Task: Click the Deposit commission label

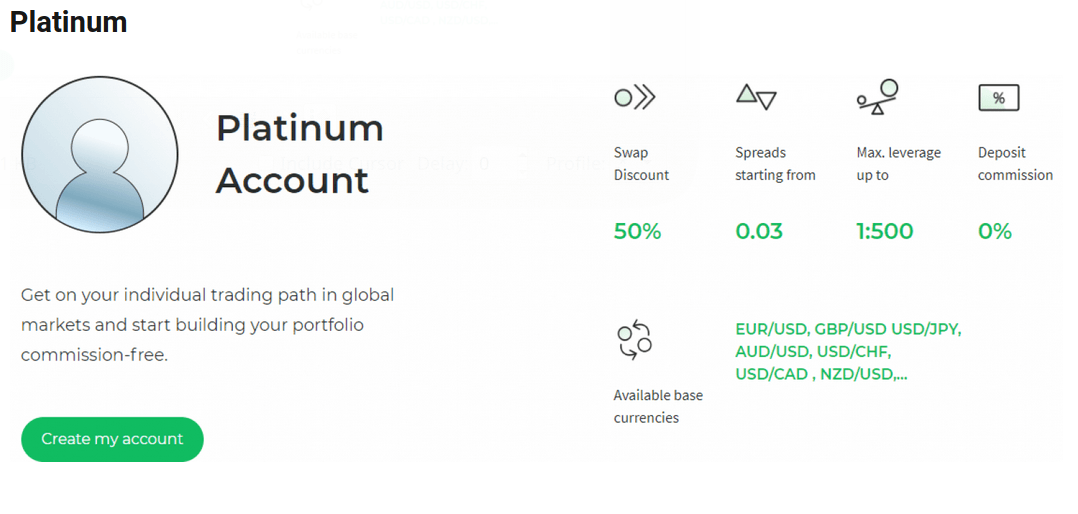Action: (x=1015, y=164)
